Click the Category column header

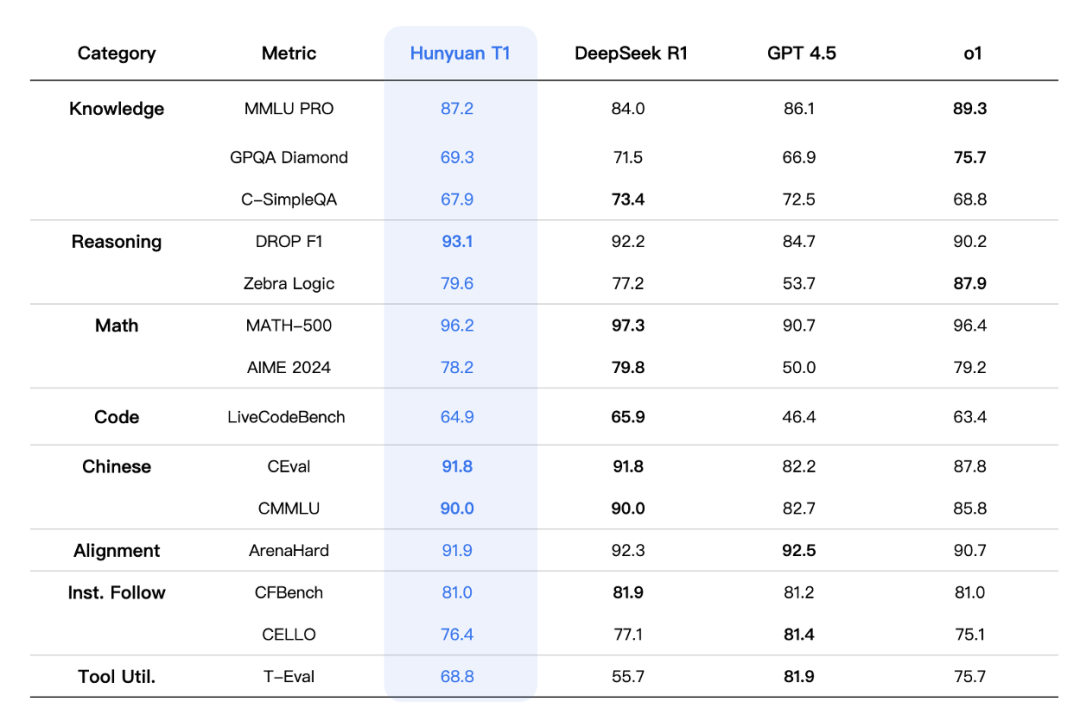click(117, 53)
